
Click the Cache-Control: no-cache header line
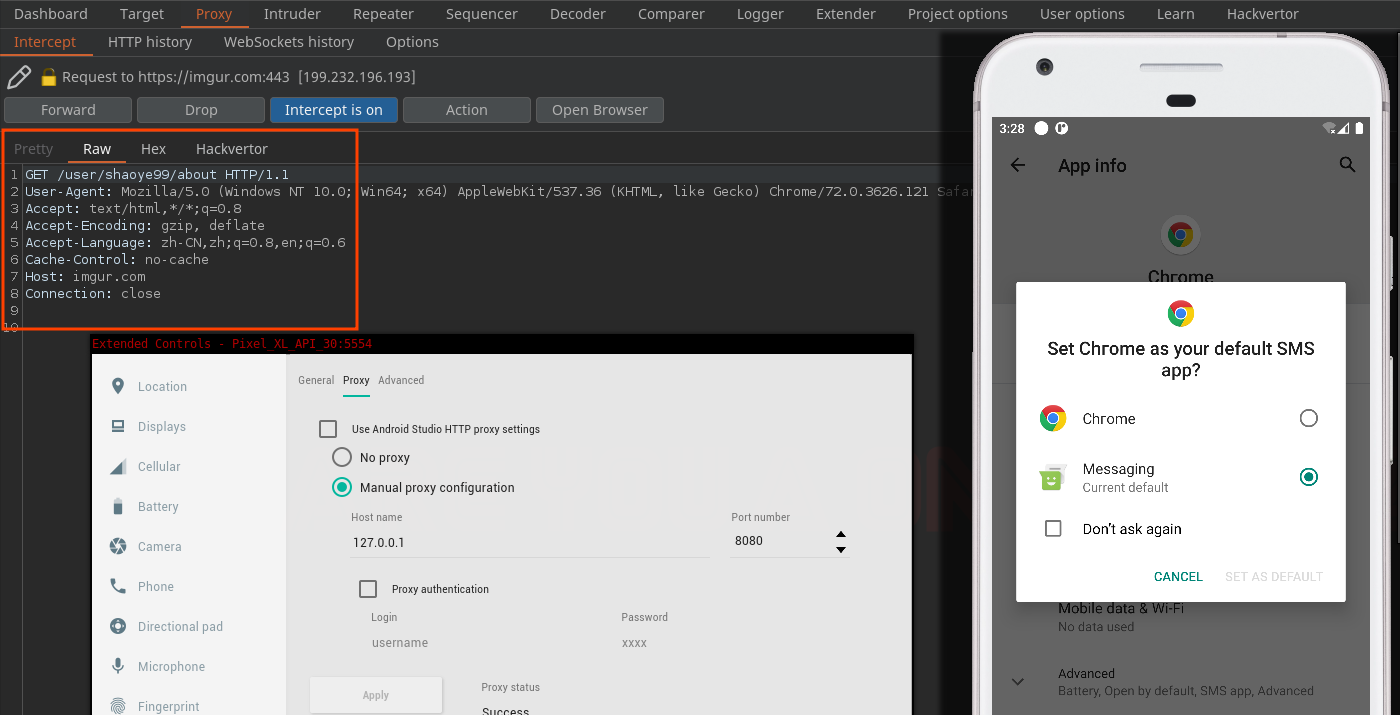[117, 259]
